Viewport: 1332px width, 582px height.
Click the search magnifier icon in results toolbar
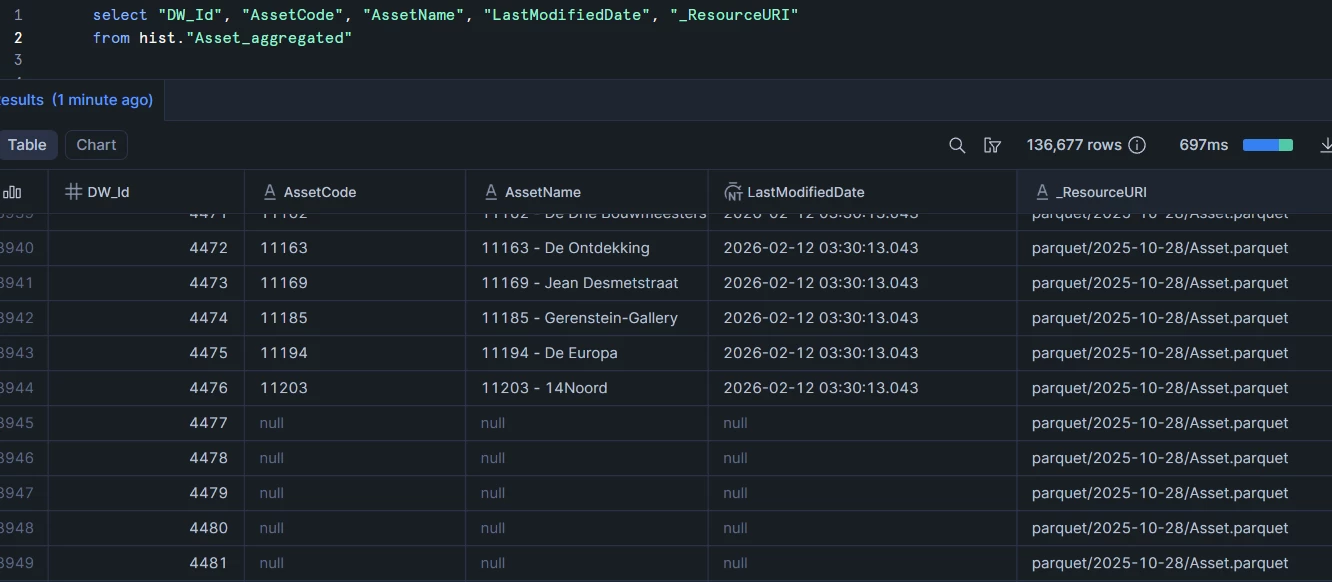pos(957,145)
